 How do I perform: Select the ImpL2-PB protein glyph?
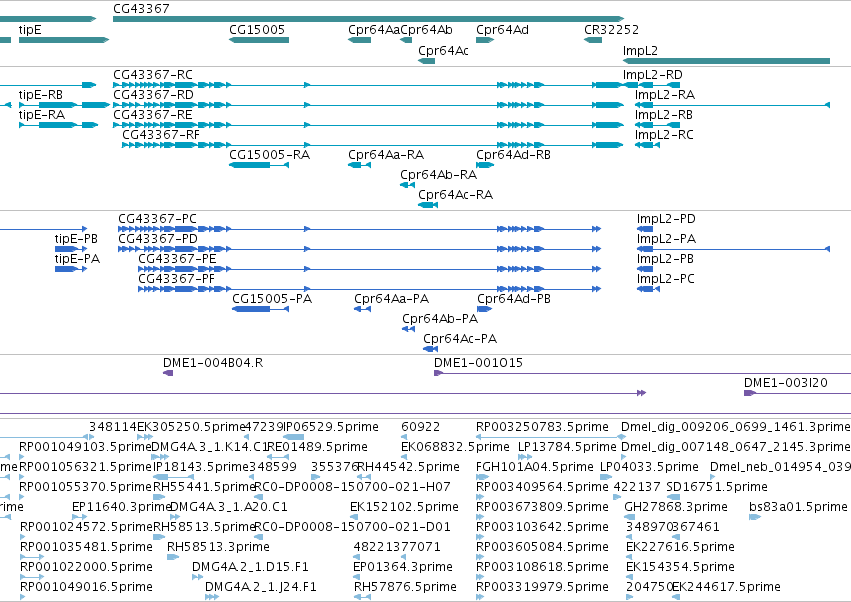coord(645,269)
